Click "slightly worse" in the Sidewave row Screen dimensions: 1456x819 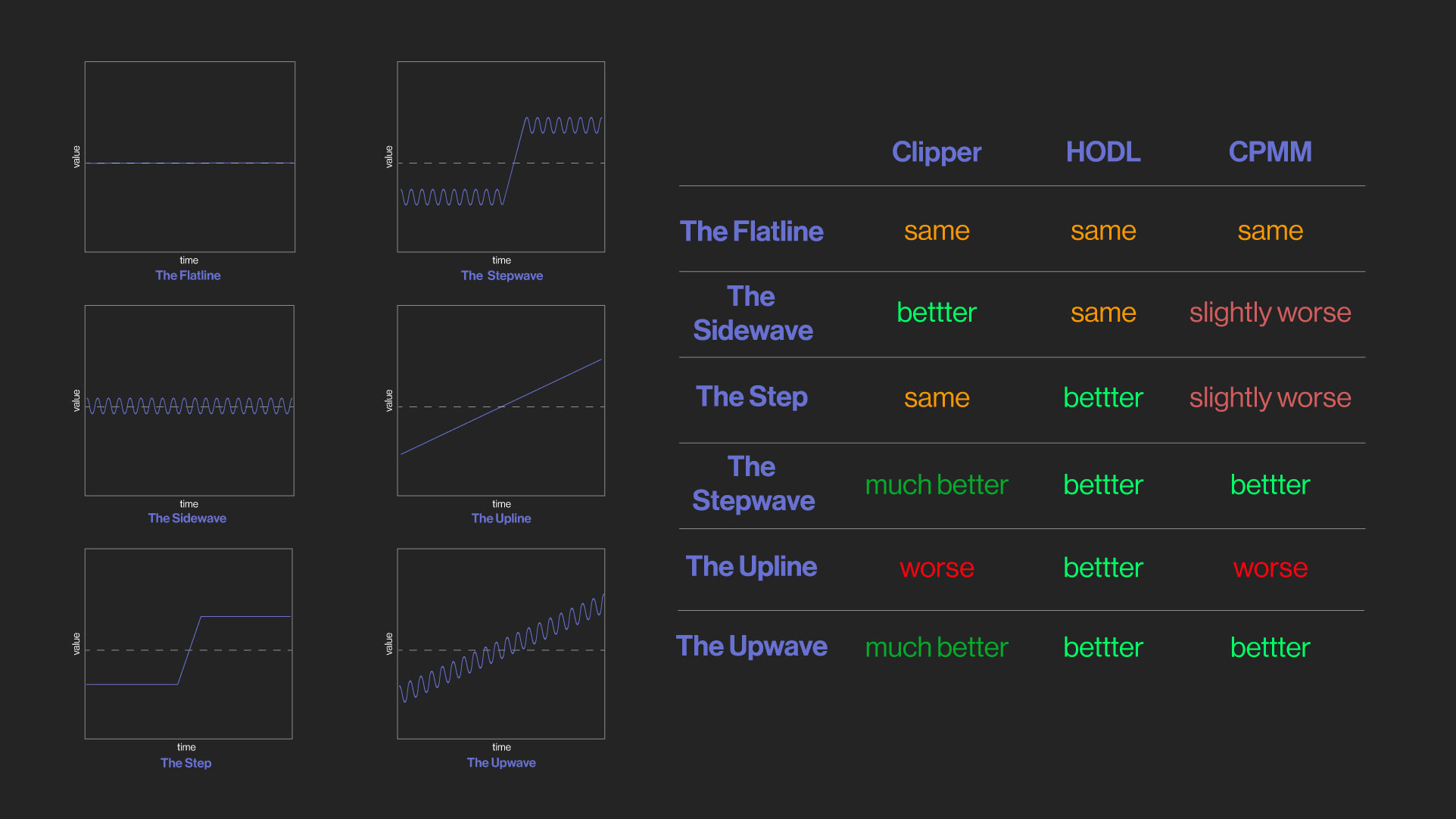pos(1270,313)
